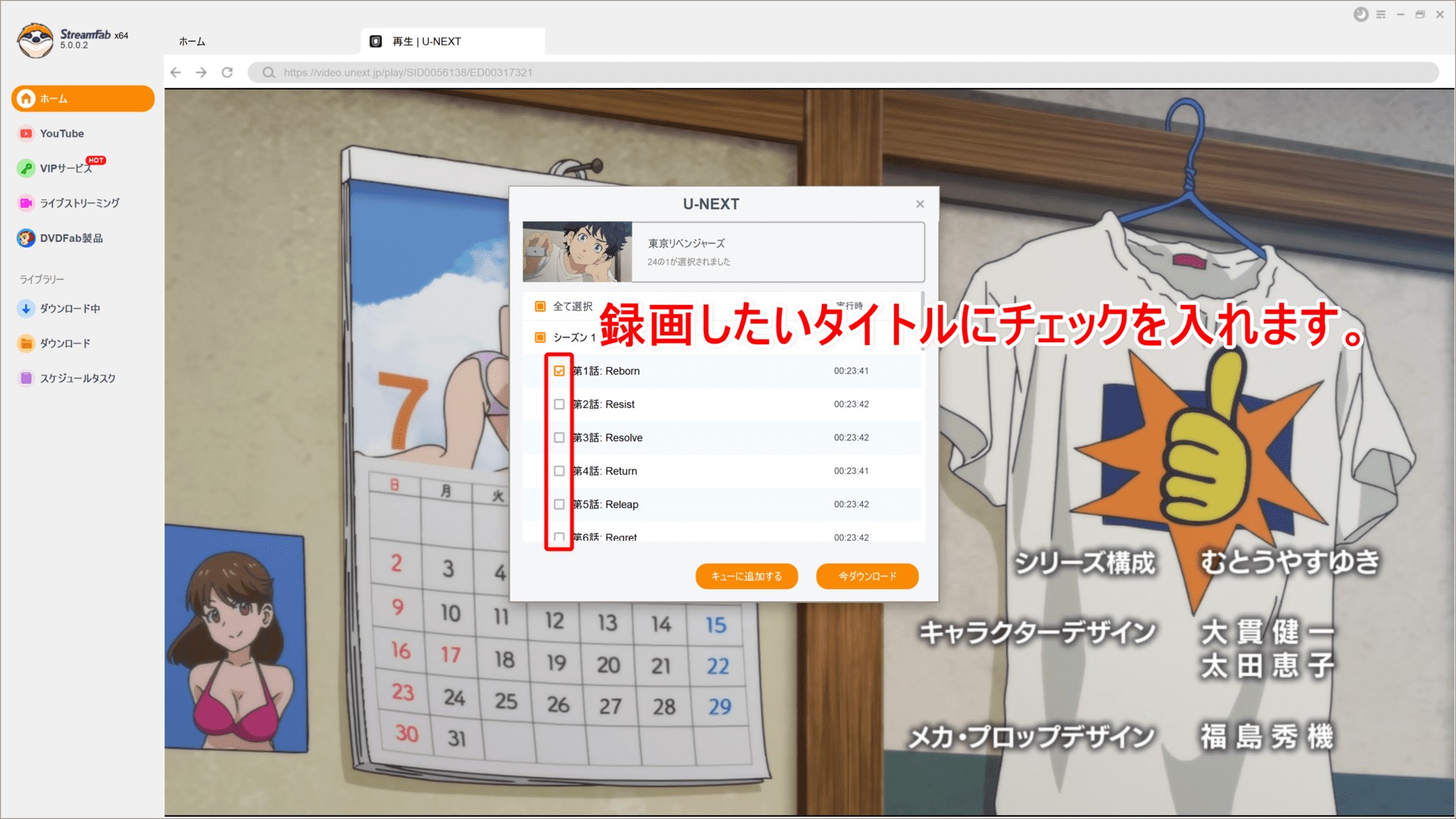The image size is (1456, 819).
Task: Check 第4話: Return episode
Action: [x=559, y=471]
